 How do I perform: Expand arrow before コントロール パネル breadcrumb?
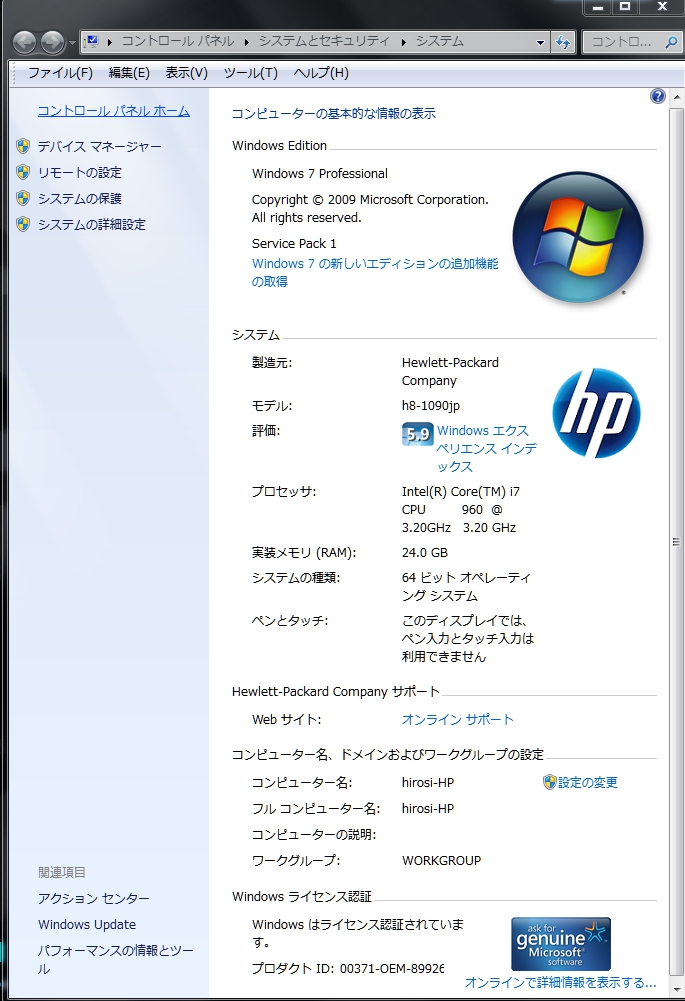tap(110, 42)
